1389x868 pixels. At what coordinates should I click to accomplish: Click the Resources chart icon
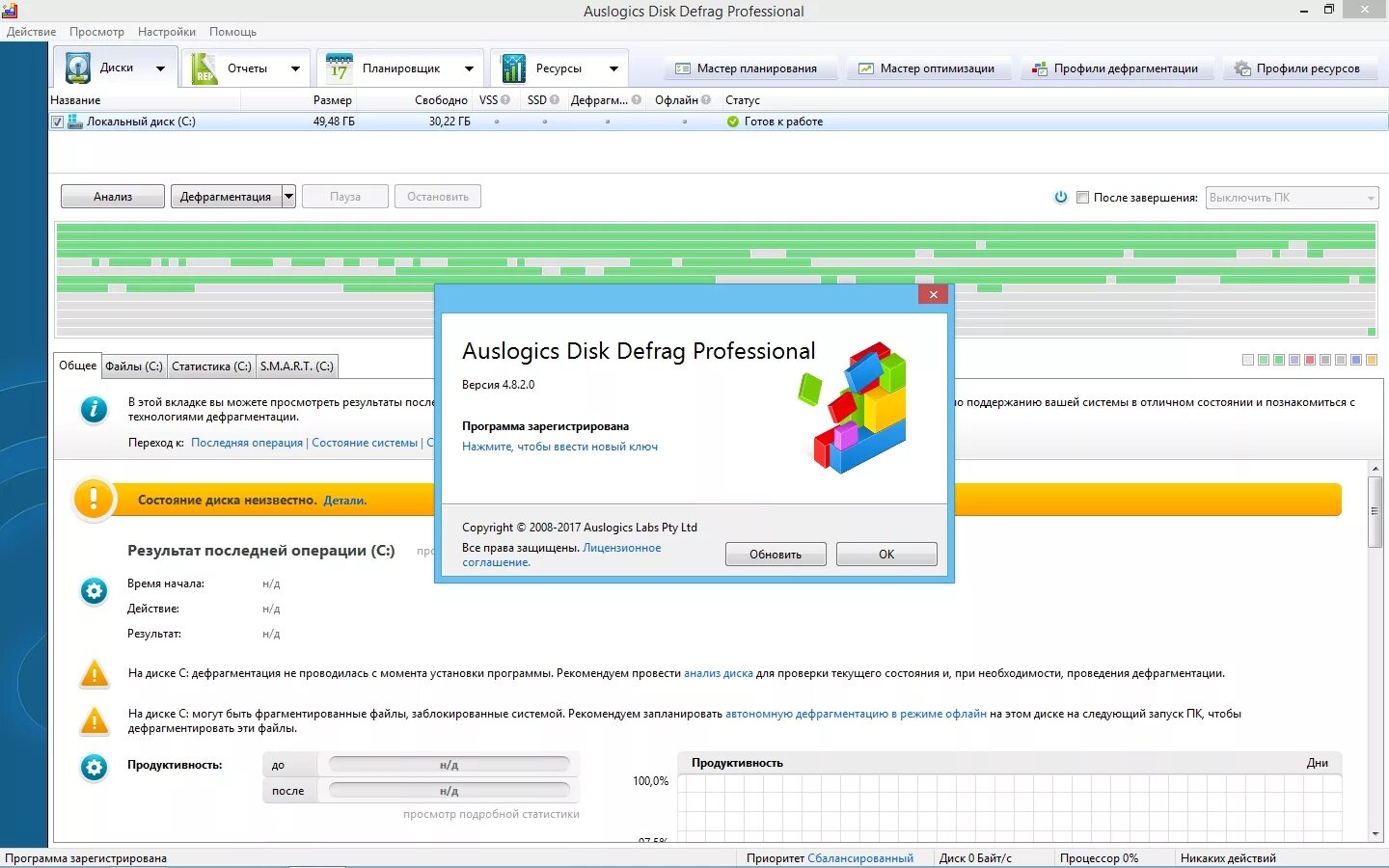click(513, 68)
